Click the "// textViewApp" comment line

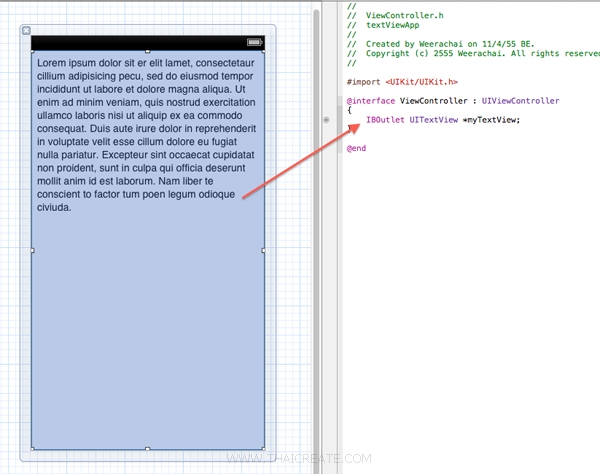click(383, 25)
